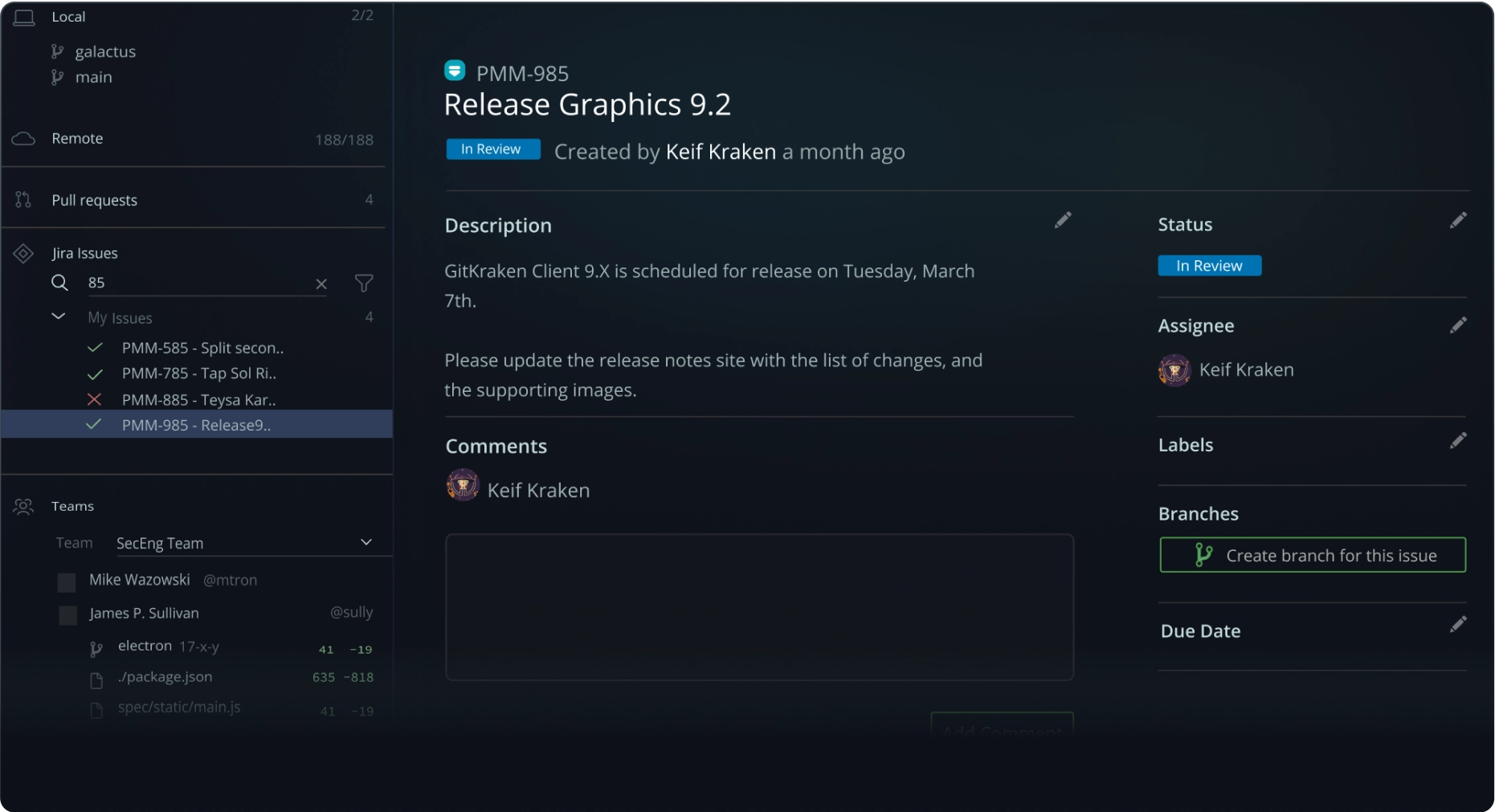The width and height of the screenshot is (1495, 812).
Task: Edit the Description with pencil icon
Action: [1063, 220]
